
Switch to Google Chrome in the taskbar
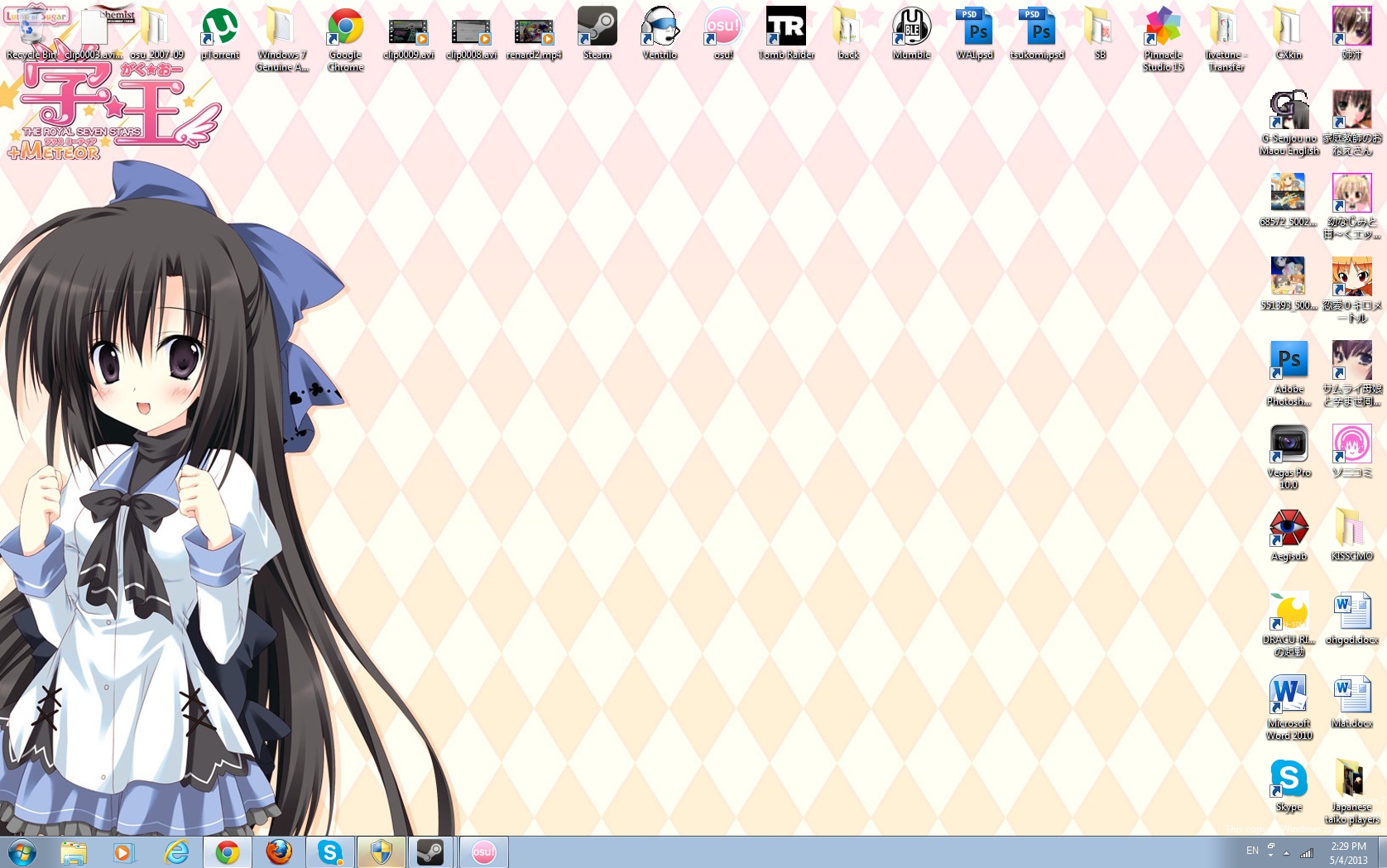[x=228, y=852]
